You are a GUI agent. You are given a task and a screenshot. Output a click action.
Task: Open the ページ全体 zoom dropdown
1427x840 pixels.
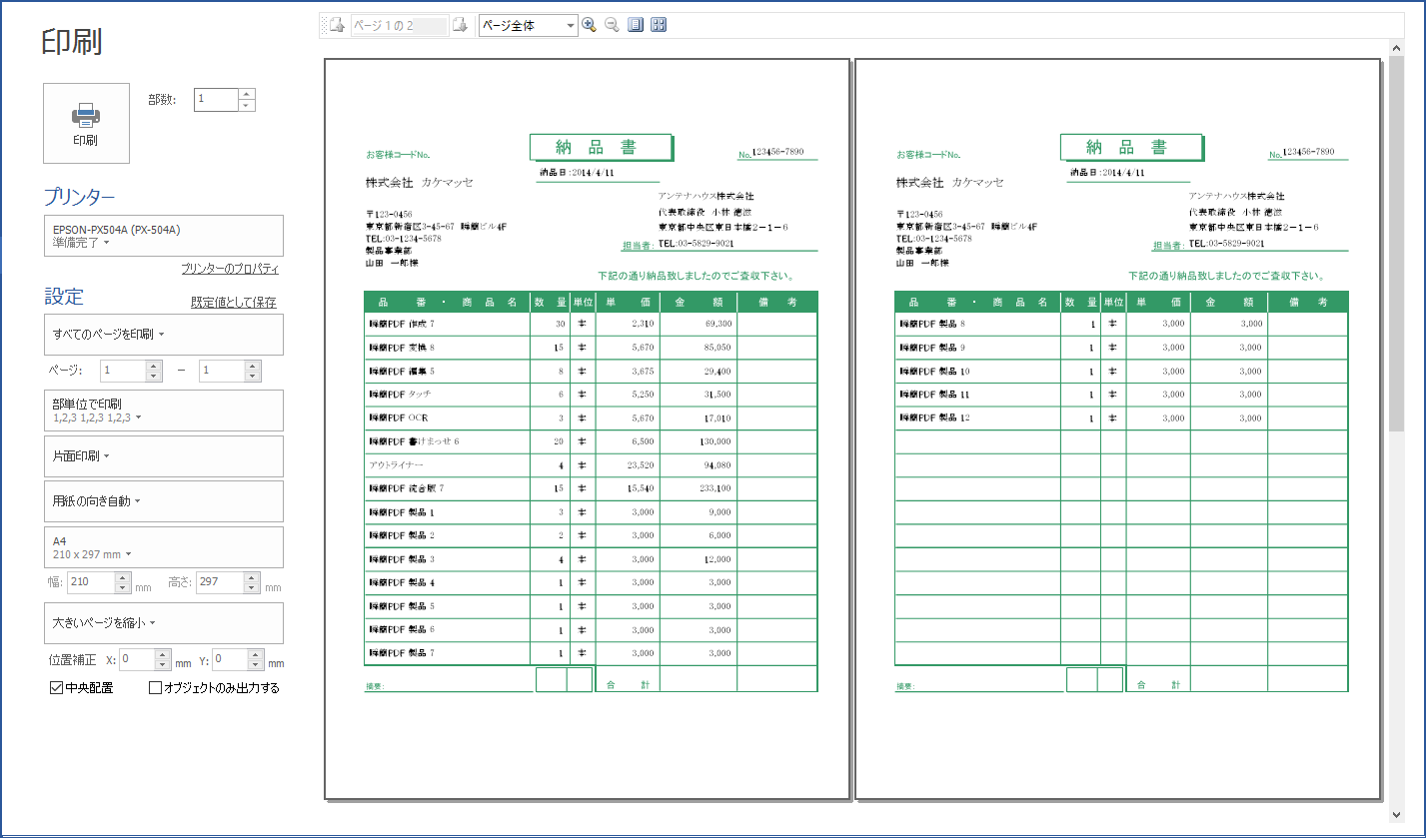[529, 25]
